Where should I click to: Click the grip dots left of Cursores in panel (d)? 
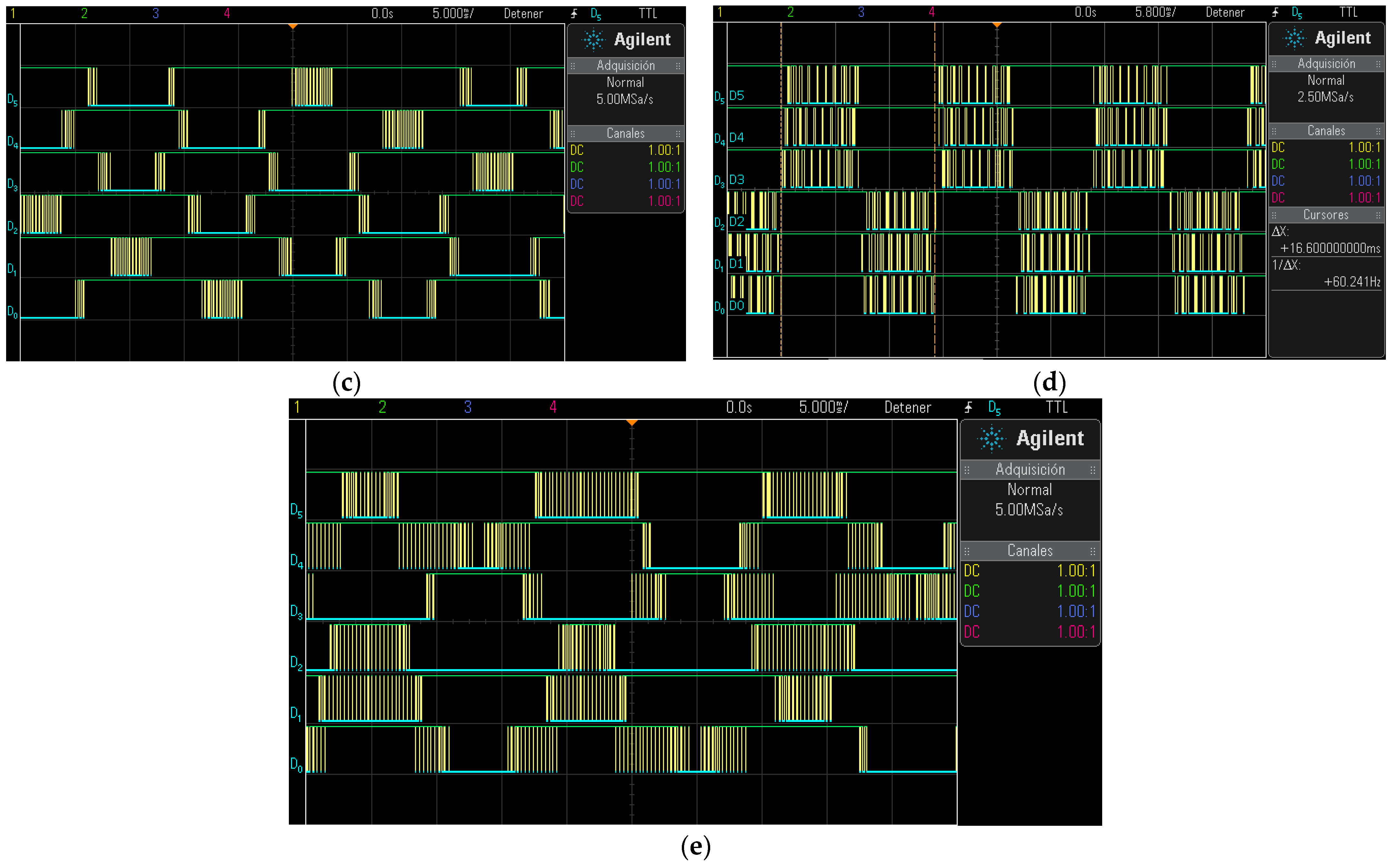(x=1274, y=215)
